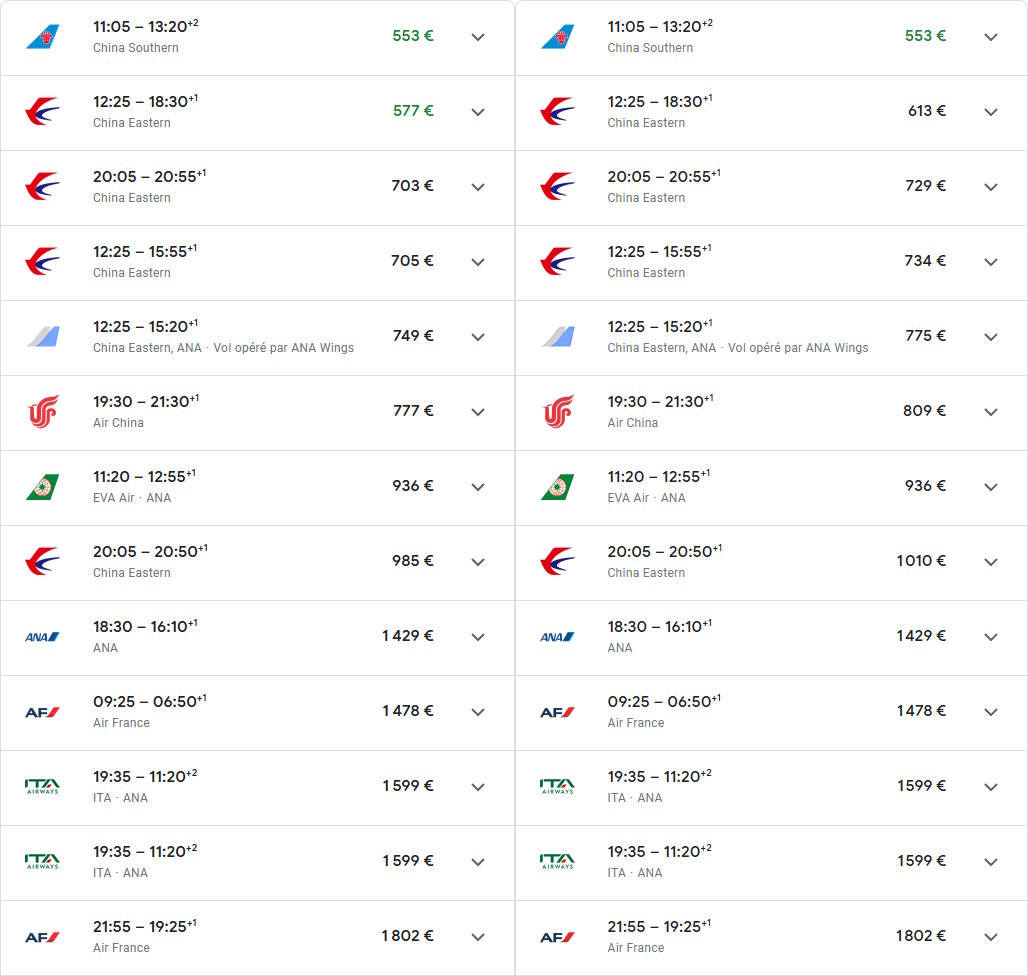Click the green 577 € price

[413, 111]
